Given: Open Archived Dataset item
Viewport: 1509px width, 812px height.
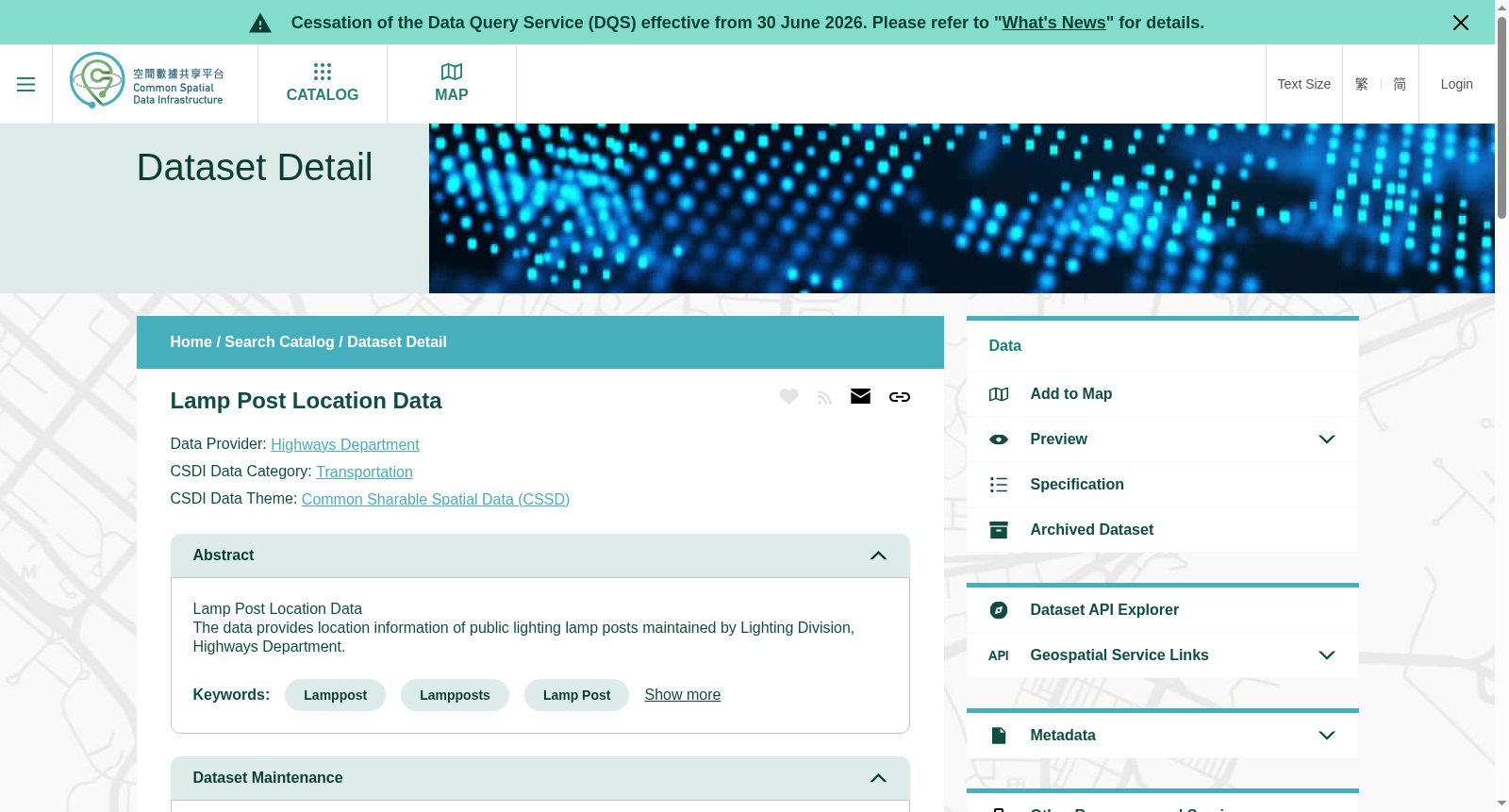Looking at the screenshot, I should [x=1162, y=530].
